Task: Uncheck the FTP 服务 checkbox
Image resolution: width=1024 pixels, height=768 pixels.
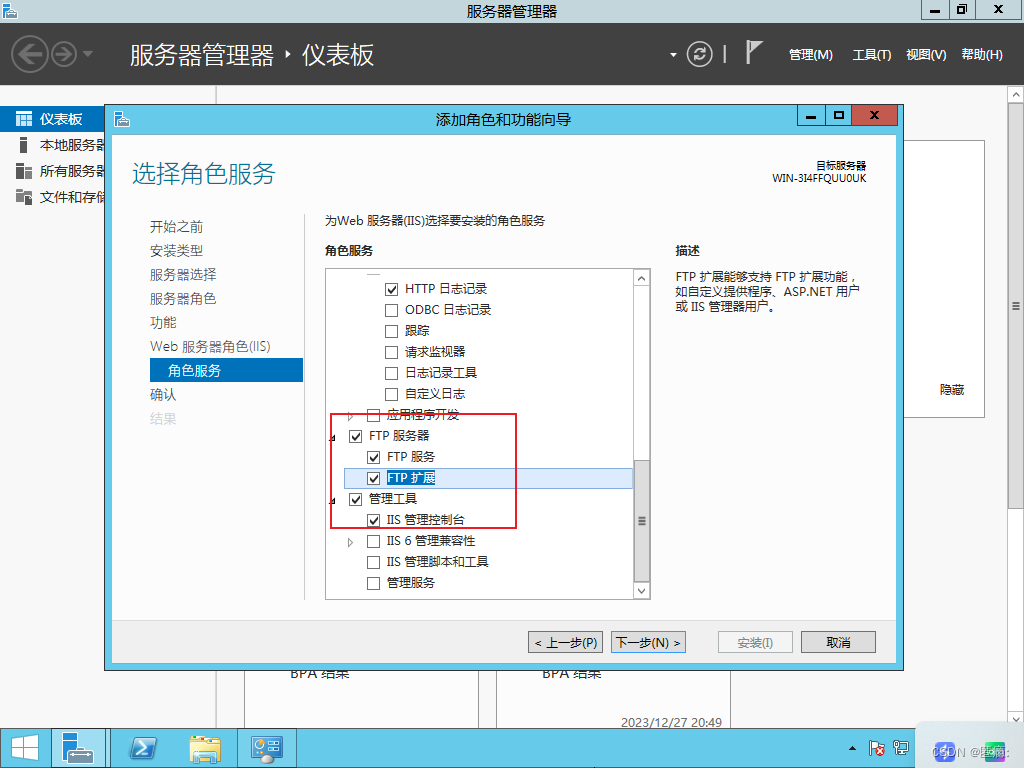Action: coord(374,457)
